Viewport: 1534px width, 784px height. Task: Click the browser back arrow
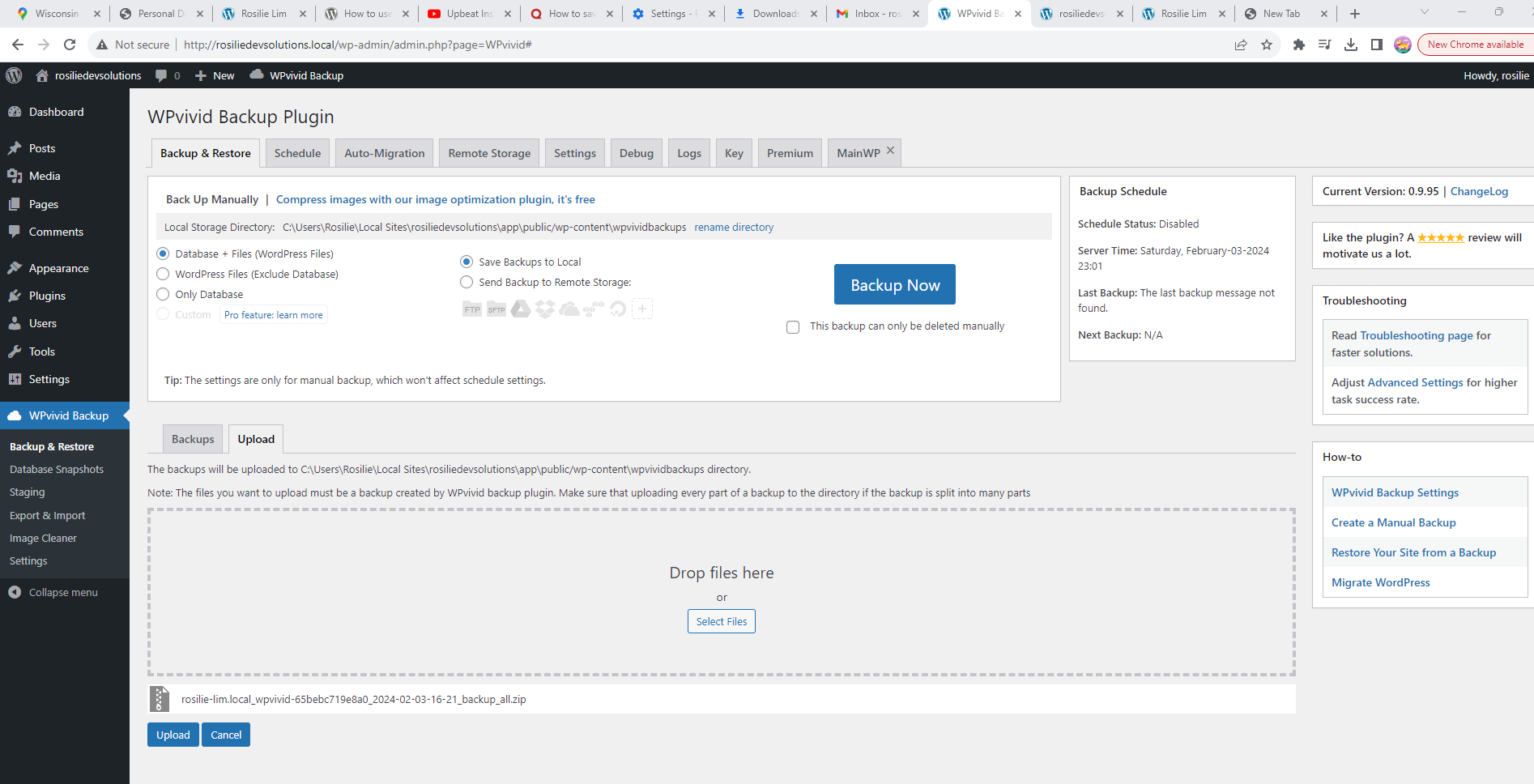[18, 45]
